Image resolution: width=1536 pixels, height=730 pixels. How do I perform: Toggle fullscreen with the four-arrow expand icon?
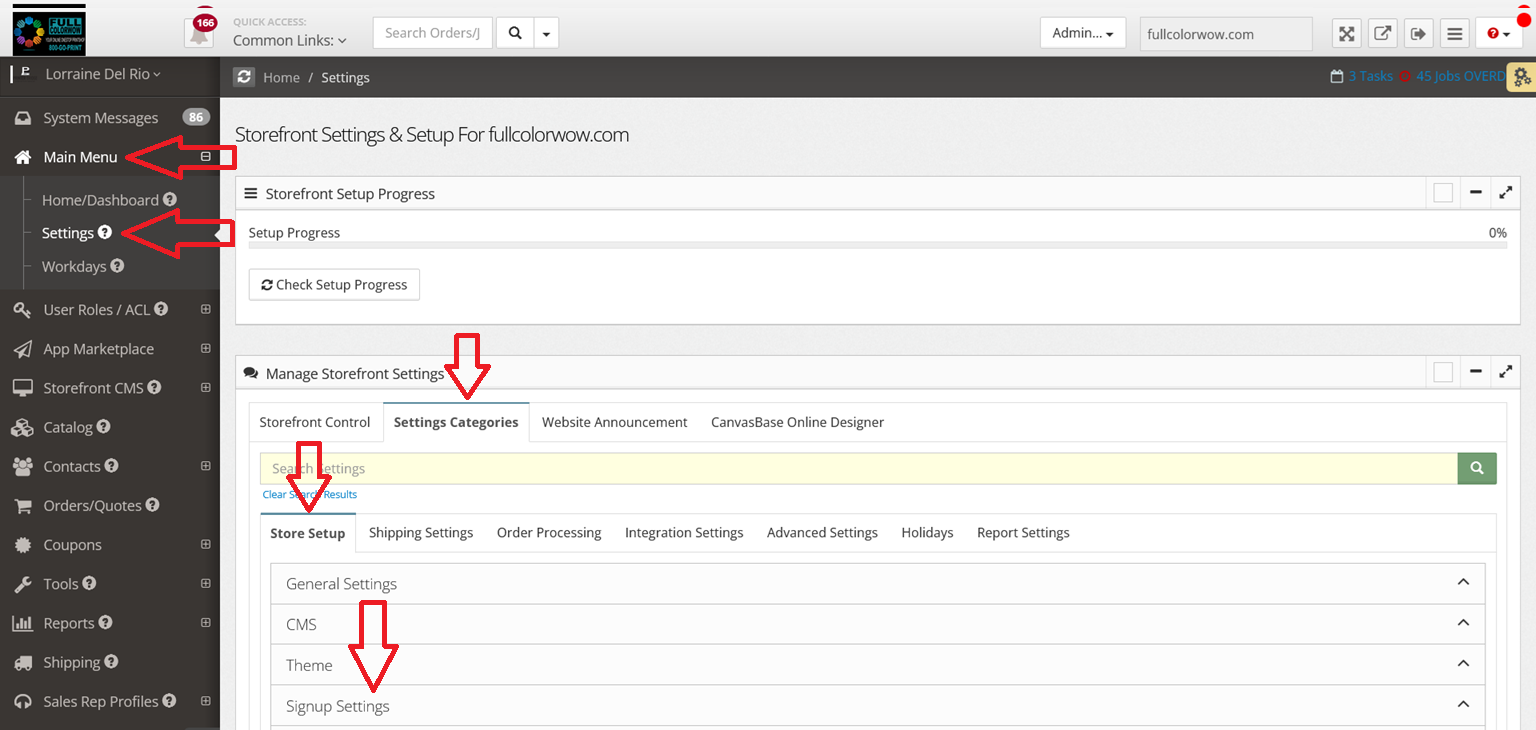[1347, 34]
